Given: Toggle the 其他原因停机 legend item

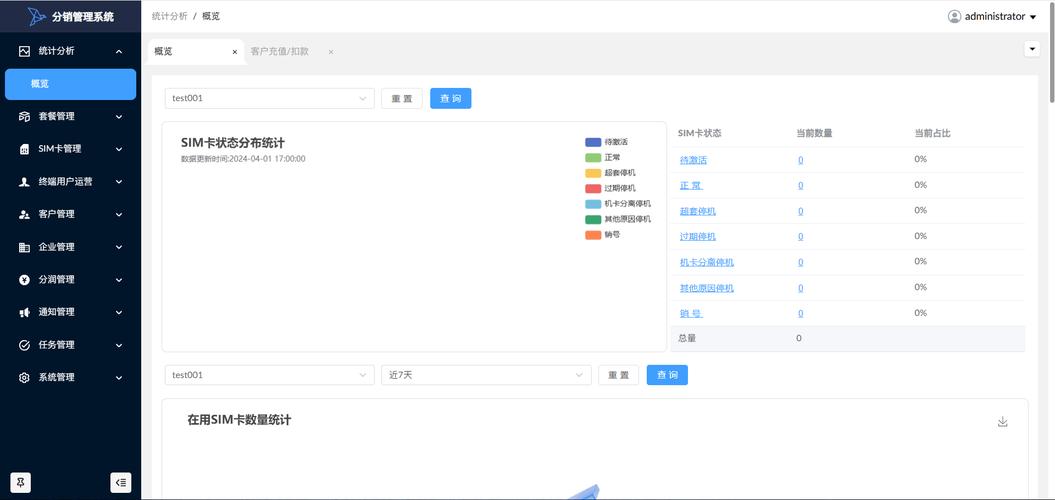Looking at the screenshot, I should 618,219.
